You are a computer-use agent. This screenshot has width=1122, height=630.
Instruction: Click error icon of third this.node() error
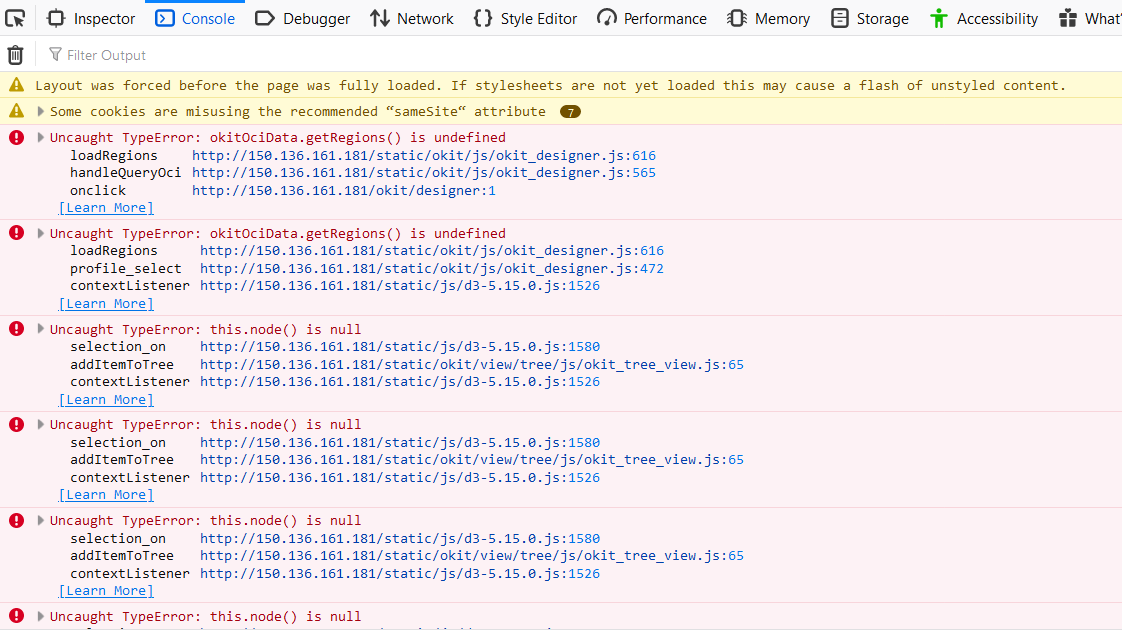pyautogui.click(x=16, y=520)
